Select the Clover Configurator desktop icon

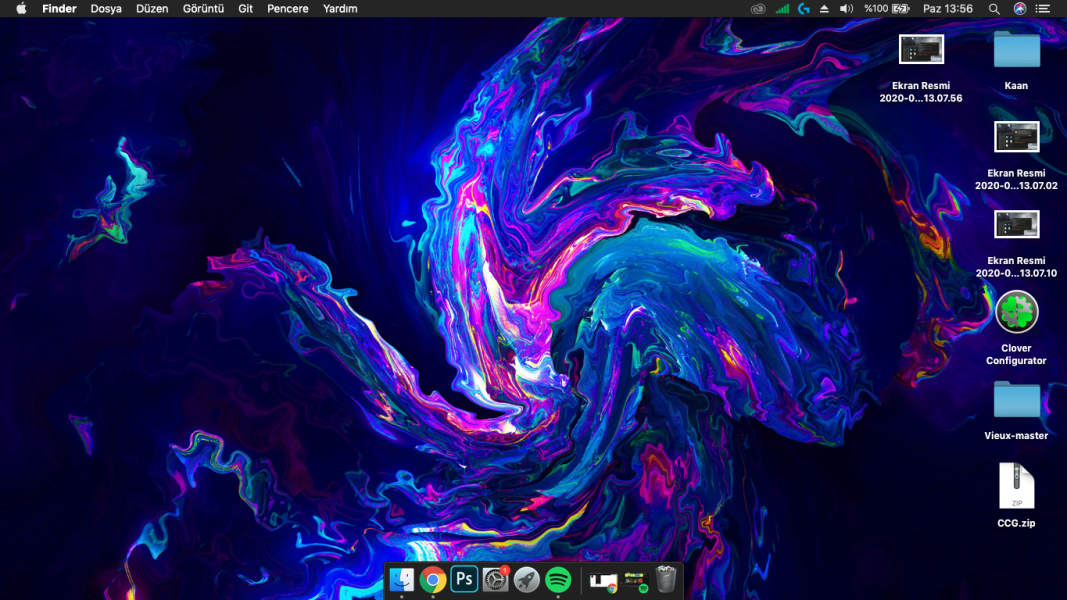tap(1016, 312)
